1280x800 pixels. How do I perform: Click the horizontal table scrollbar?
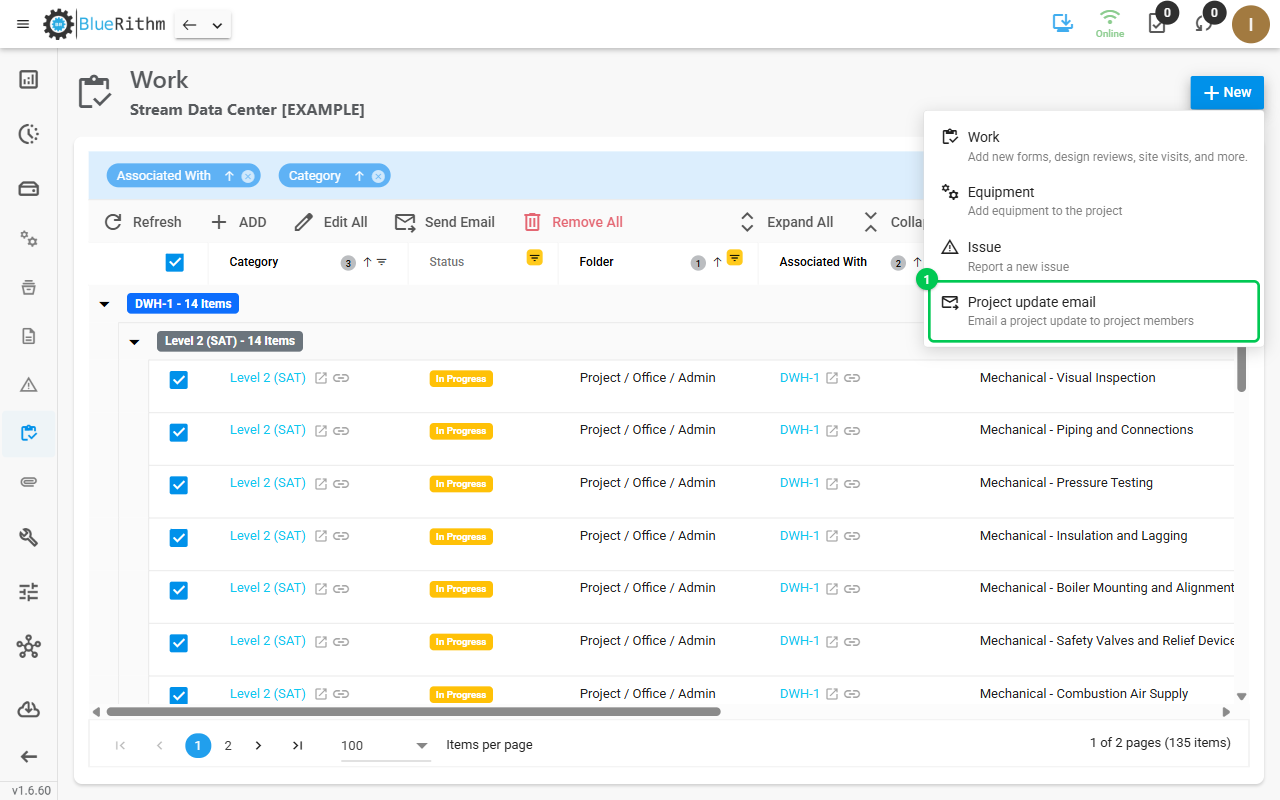click(413, 712)
